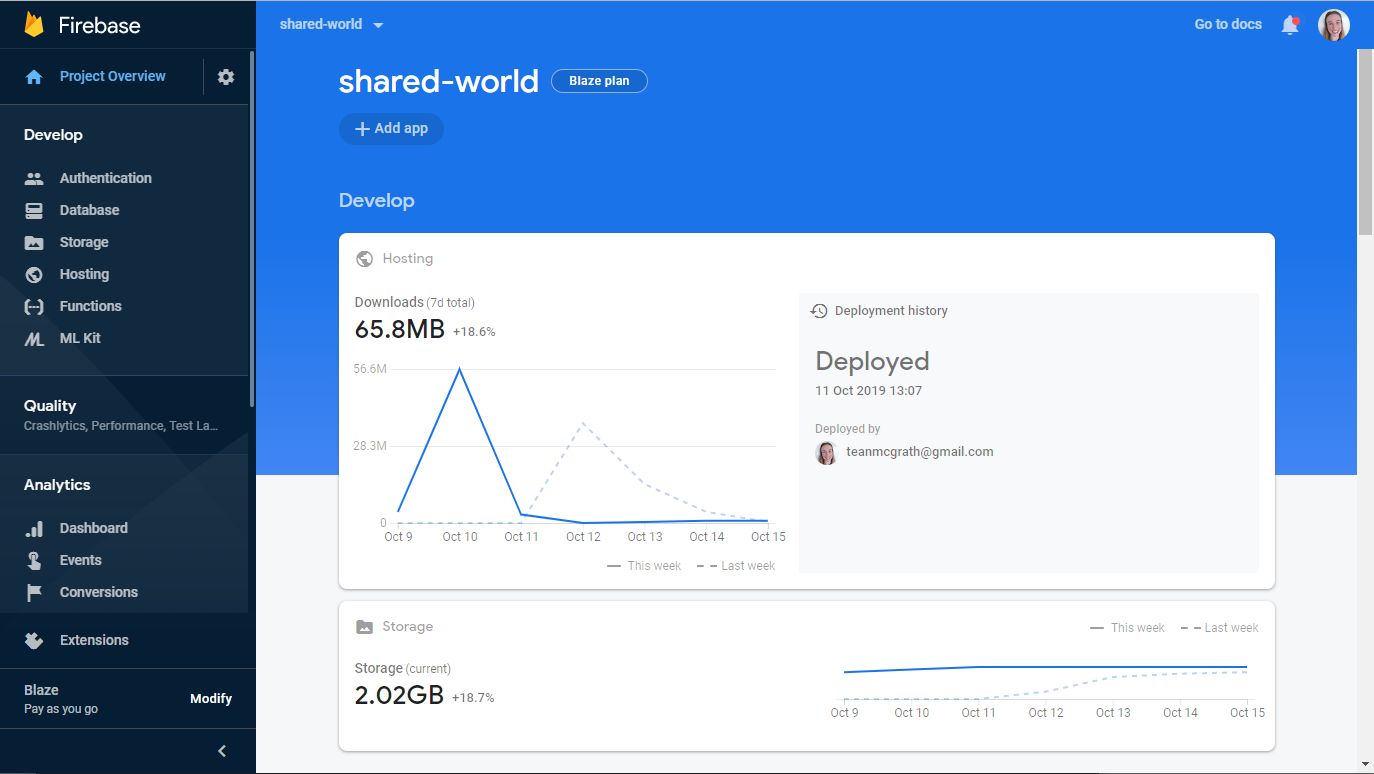1374x774 pixels.
Task: Click the Hosting card globe icon
Action: tap(365, 258)
